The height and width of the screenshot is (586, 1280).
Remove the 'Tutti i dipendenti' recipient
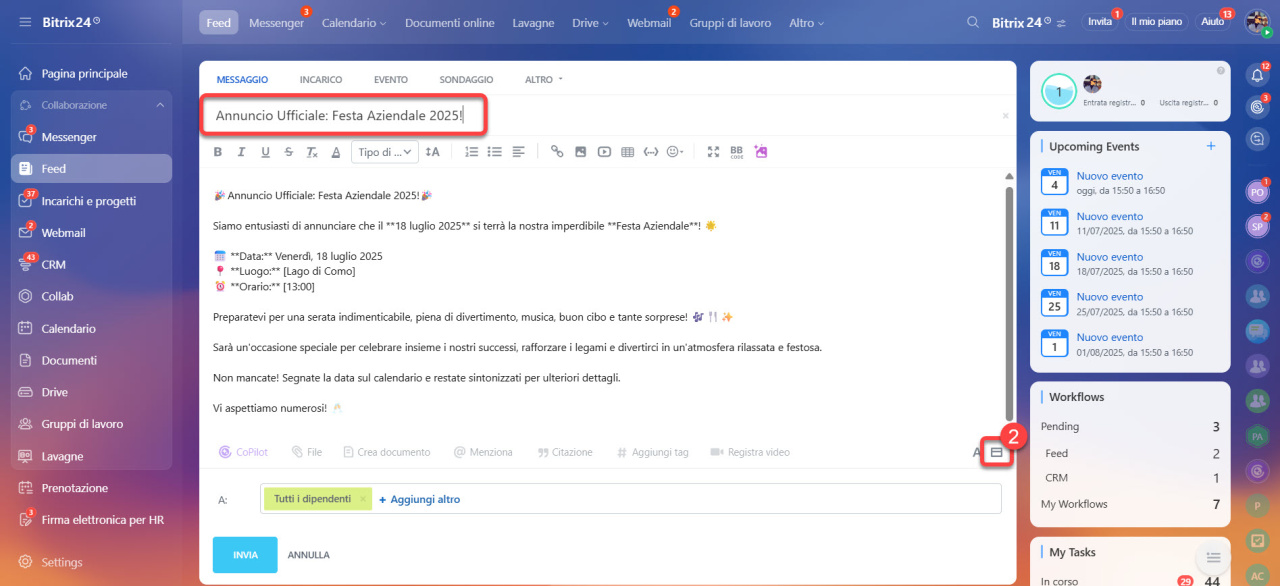[363, 499]
